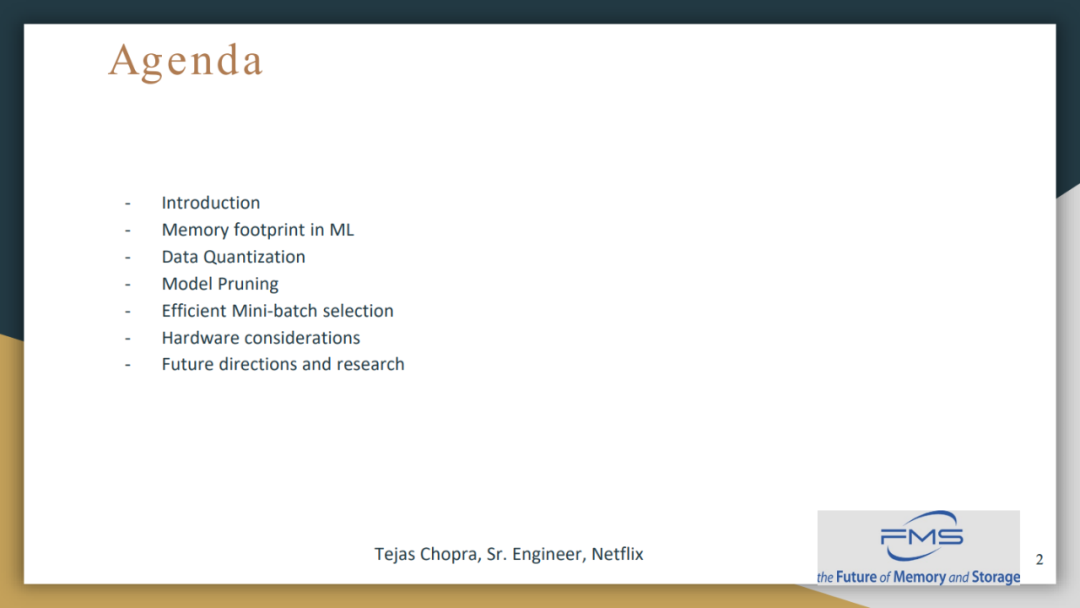Select 'Efficient Mini-batch selection' line
This screenshot has height=608, width=1080.
pyautogui.click(x=278, y=311)
